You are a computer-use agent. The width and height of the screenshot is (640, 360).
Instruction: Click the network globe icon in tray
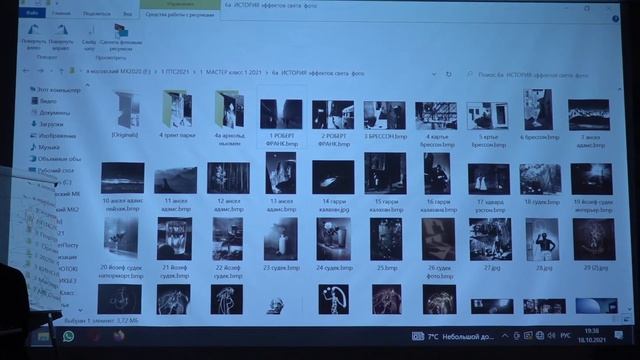(x=540, y=336)
